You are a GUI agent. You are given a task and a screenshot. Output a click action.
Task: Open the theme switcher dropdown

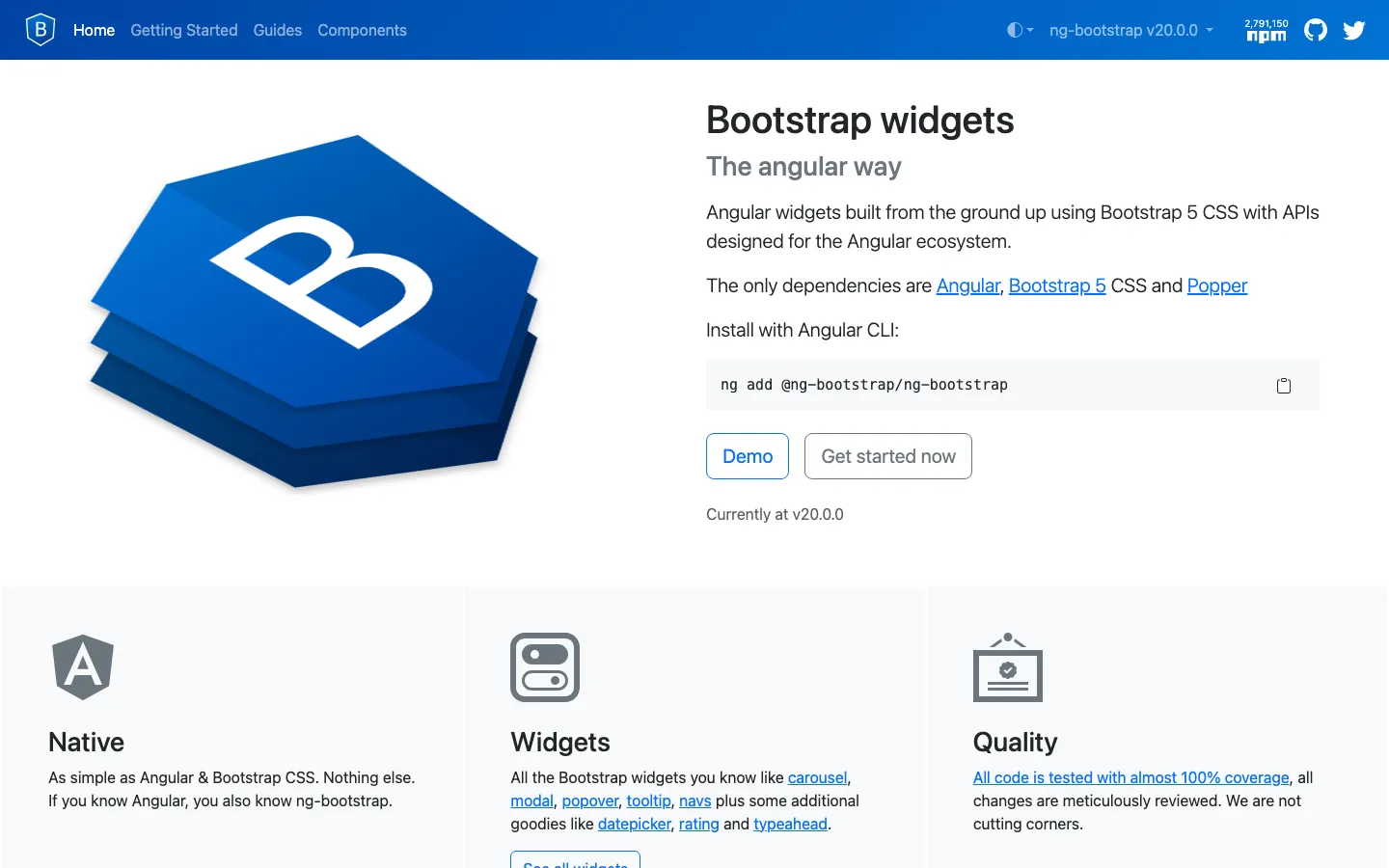1020,30
